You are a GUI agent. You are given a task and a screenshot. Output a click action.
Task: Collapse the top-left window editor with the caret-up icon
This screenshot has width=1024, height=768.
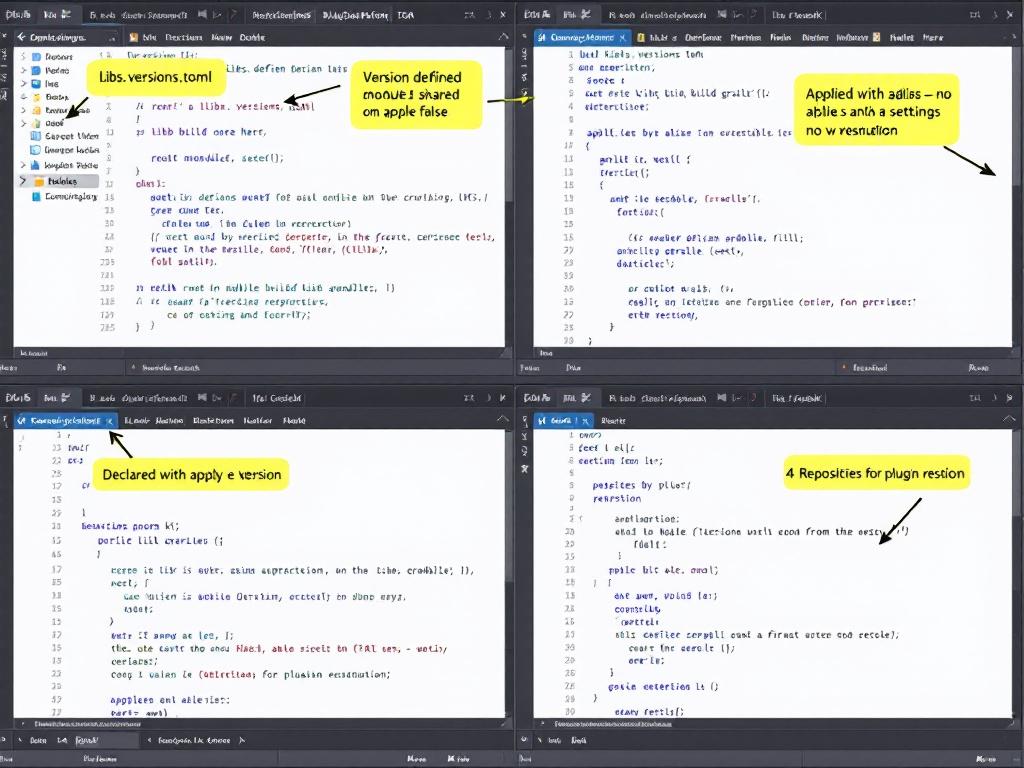click(x=502, y=37)
